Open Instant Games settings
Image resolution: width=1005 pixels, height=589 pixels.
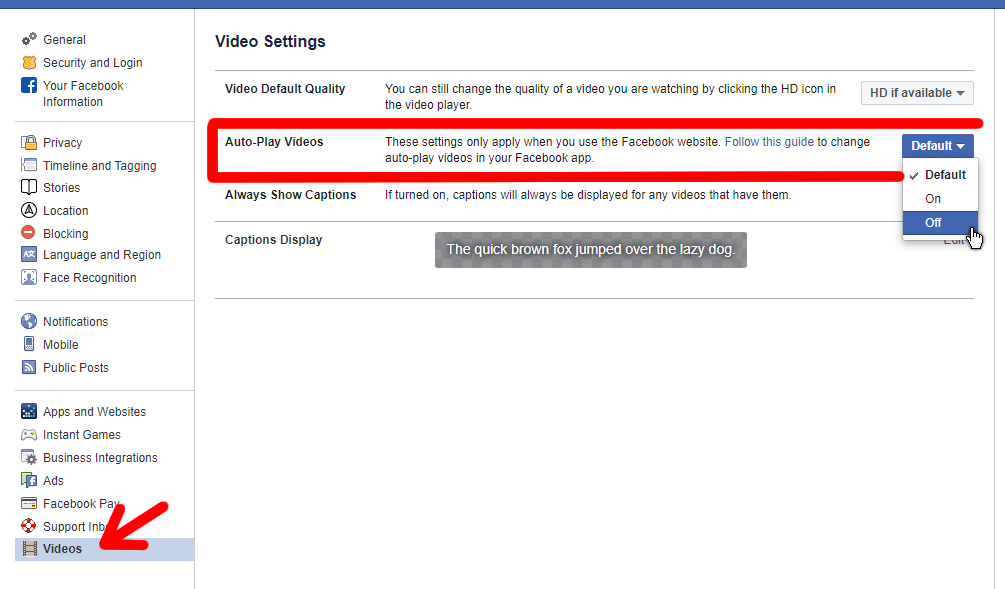click(81, 435)
